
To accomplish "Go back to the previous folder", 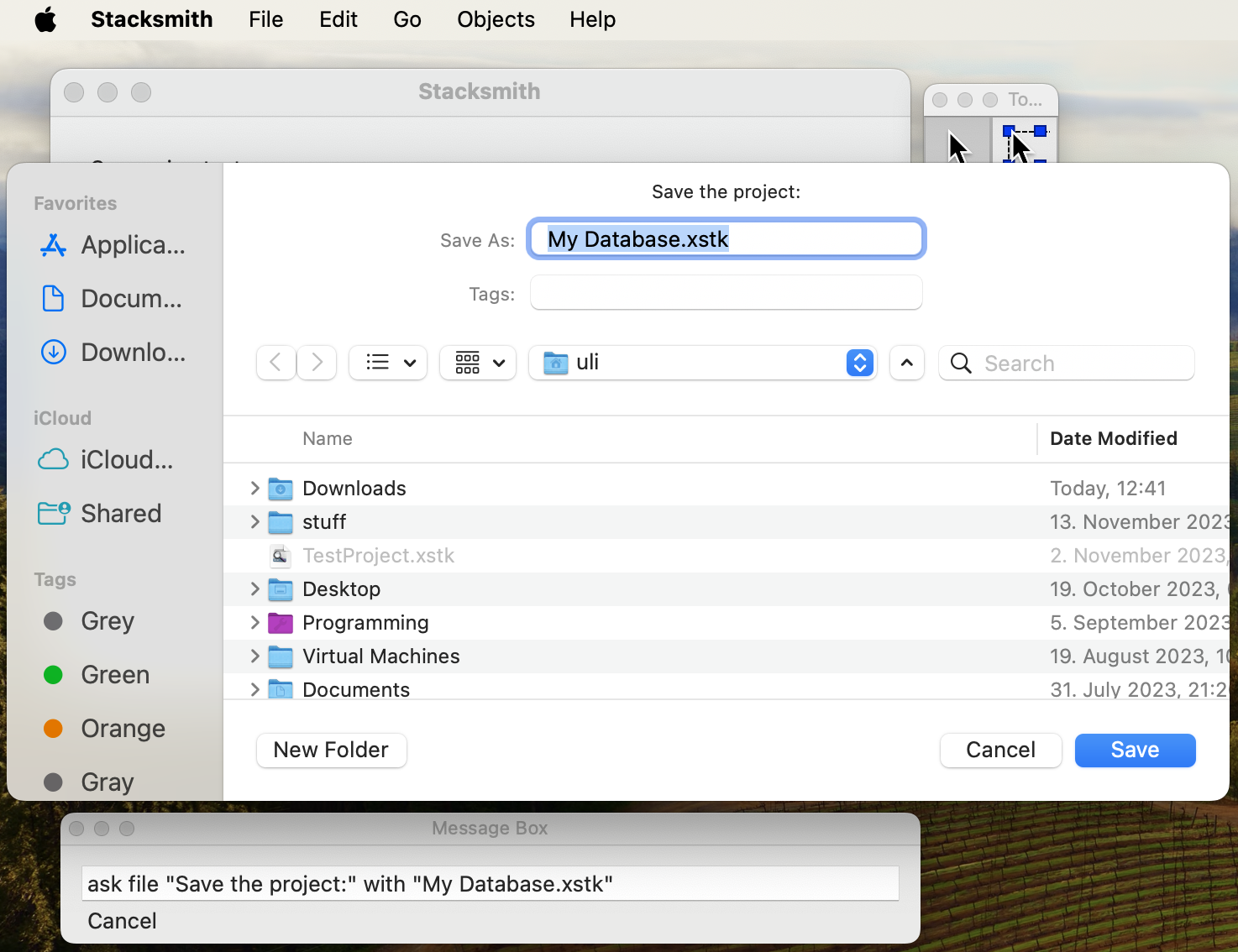I will [x=276, y=363].
